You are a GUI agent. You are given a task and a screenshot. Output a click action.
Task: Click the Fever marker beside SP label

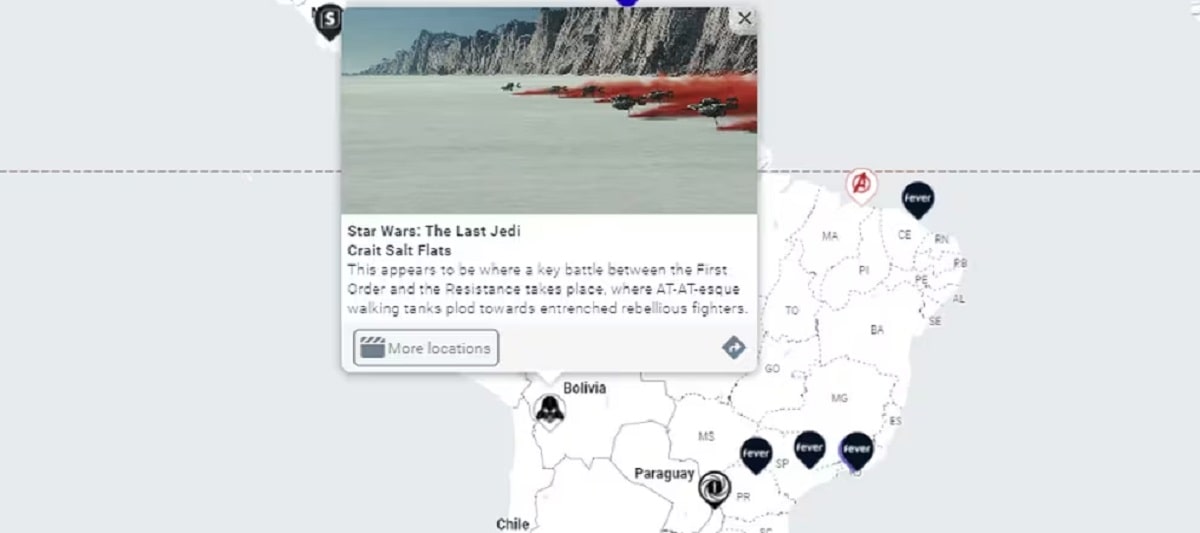pyautogui.click(x=756, y=455)
